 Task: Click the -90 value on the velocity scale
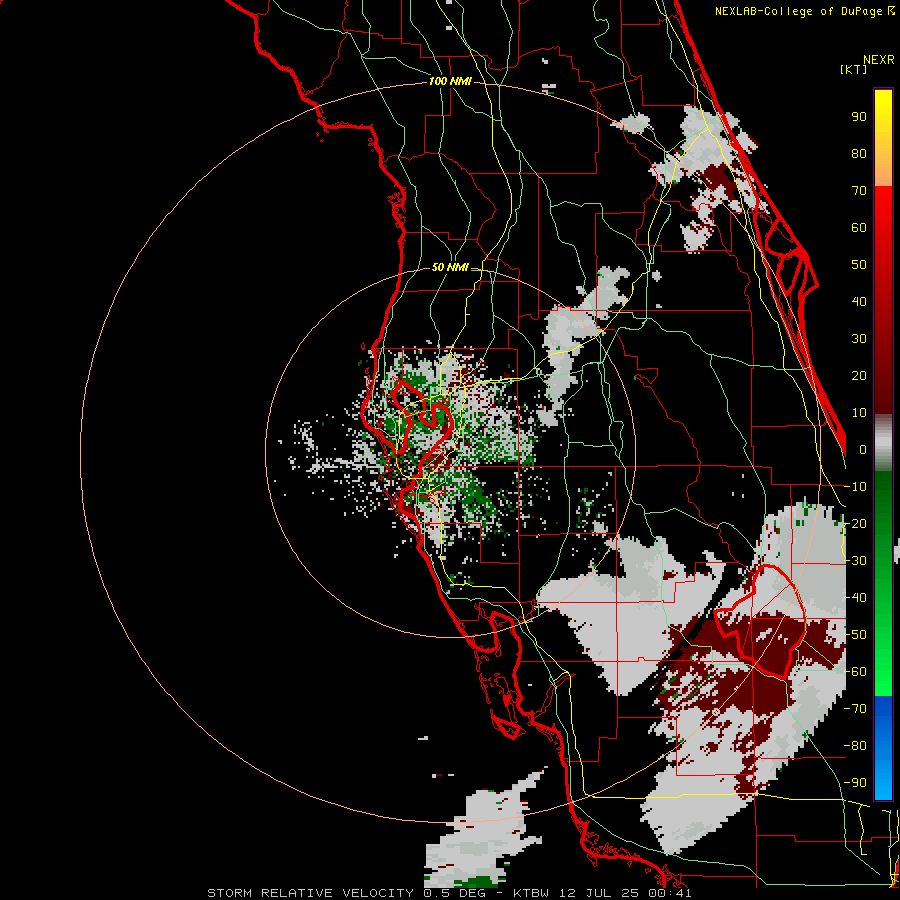[x=855, y=783]
